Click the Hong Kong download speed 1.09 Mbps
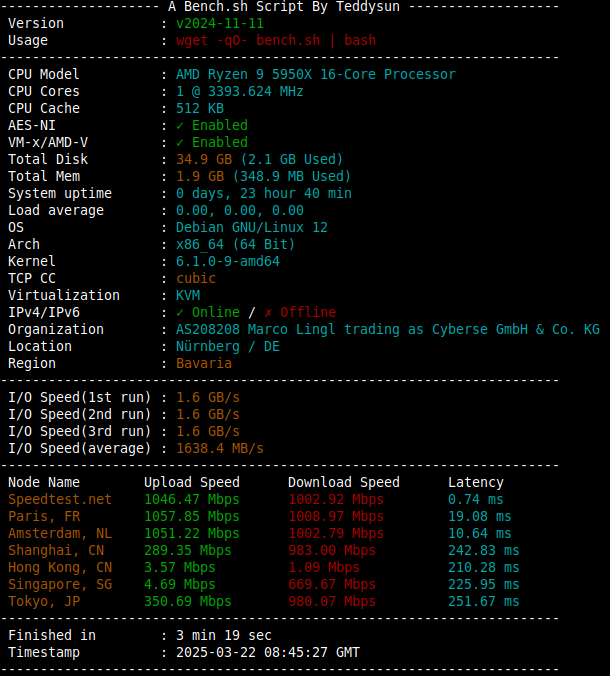This screenshot has height=676, width=610. [x=324, y=567]
